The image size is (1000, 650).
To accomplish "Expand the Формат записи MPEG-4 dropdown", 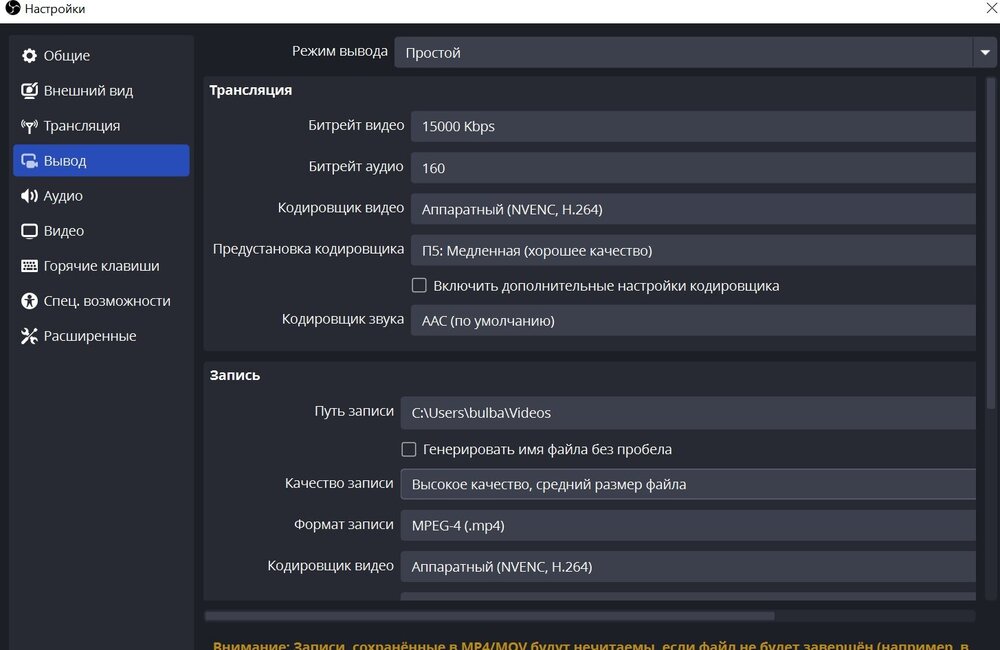I will click(687, 525).
